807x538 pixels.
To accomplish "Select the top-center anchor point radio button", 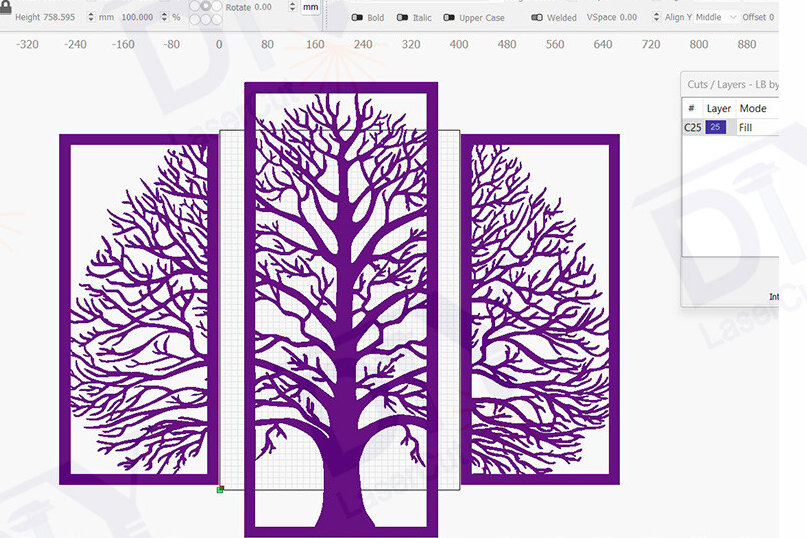I will (204, 5).
